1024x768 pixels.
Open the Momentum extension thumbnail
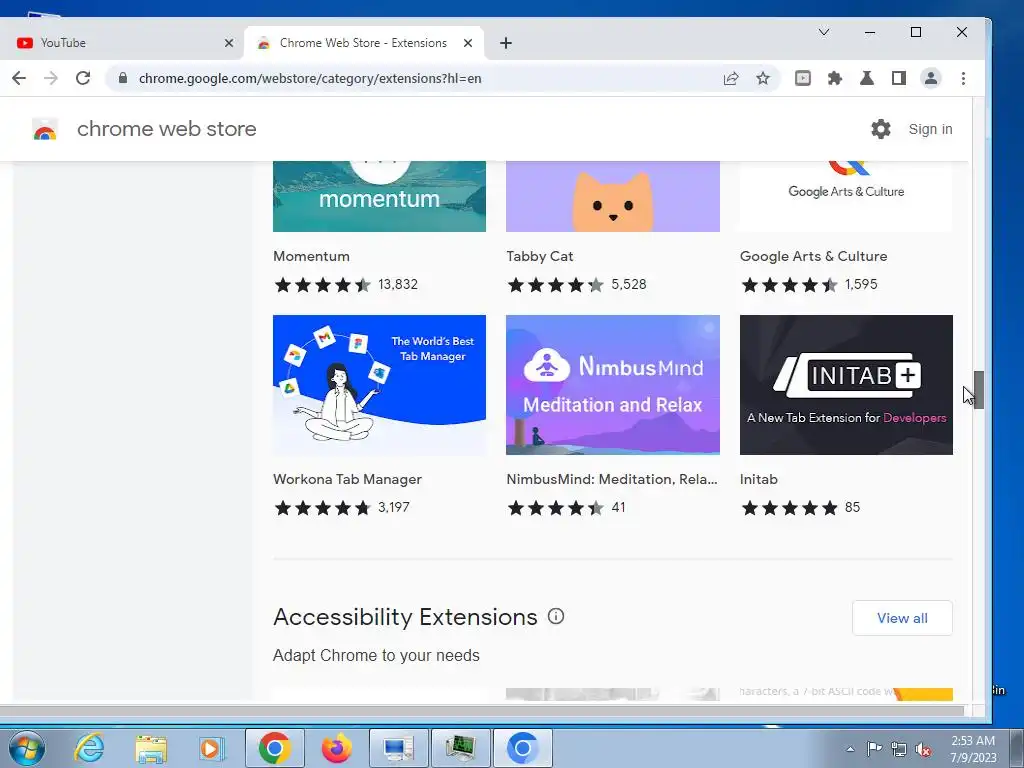(379, 196)
